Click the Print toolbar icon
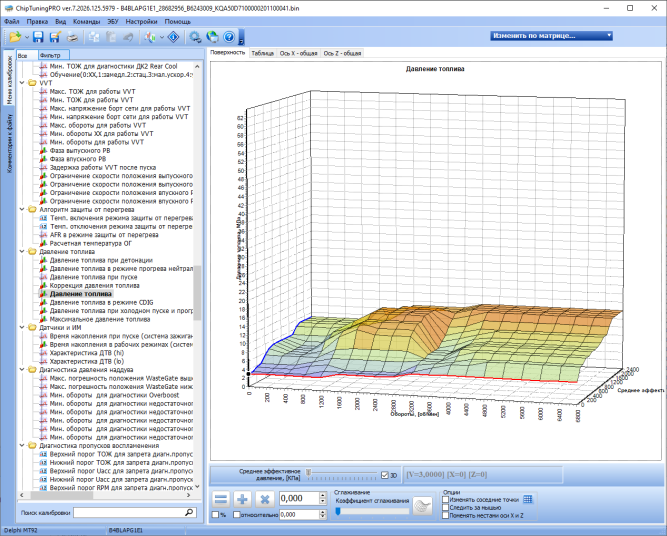 [73, 37]
